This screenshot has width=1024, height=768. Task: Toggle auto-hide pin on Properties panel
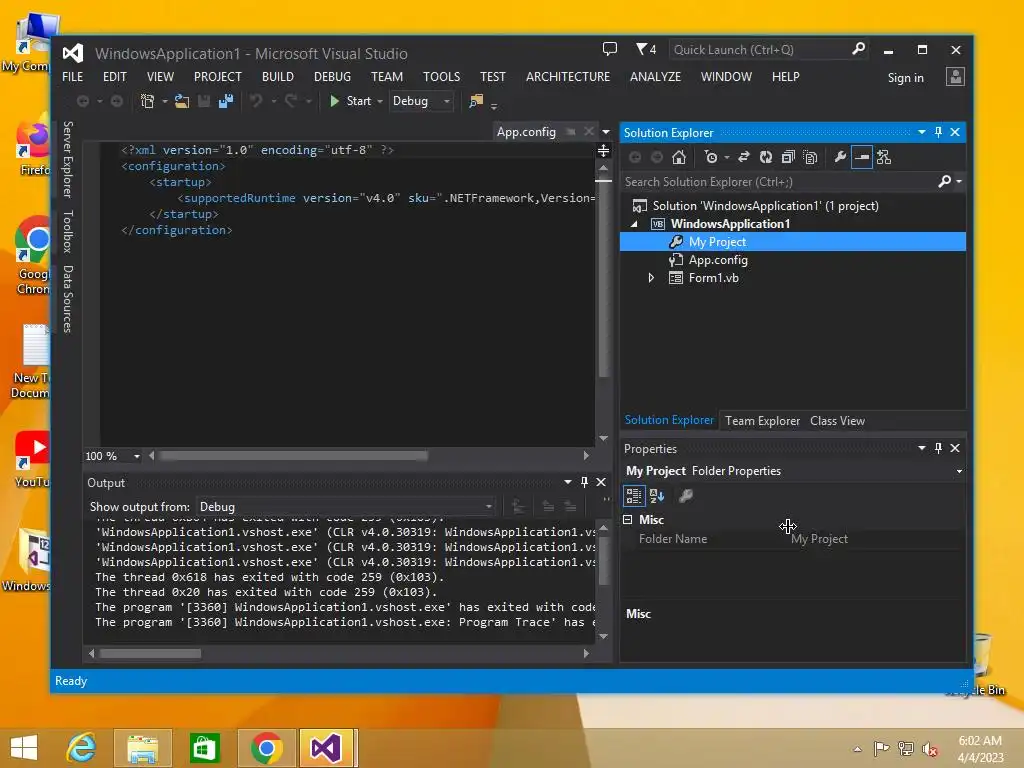click(x=938, y=449)
